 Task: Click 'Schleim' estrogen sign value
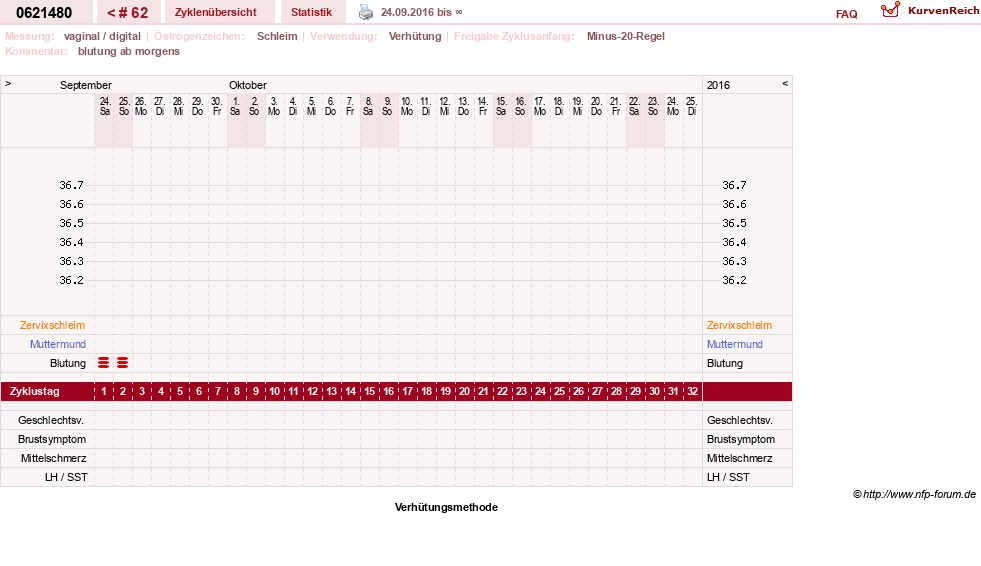tap(277, 36)
